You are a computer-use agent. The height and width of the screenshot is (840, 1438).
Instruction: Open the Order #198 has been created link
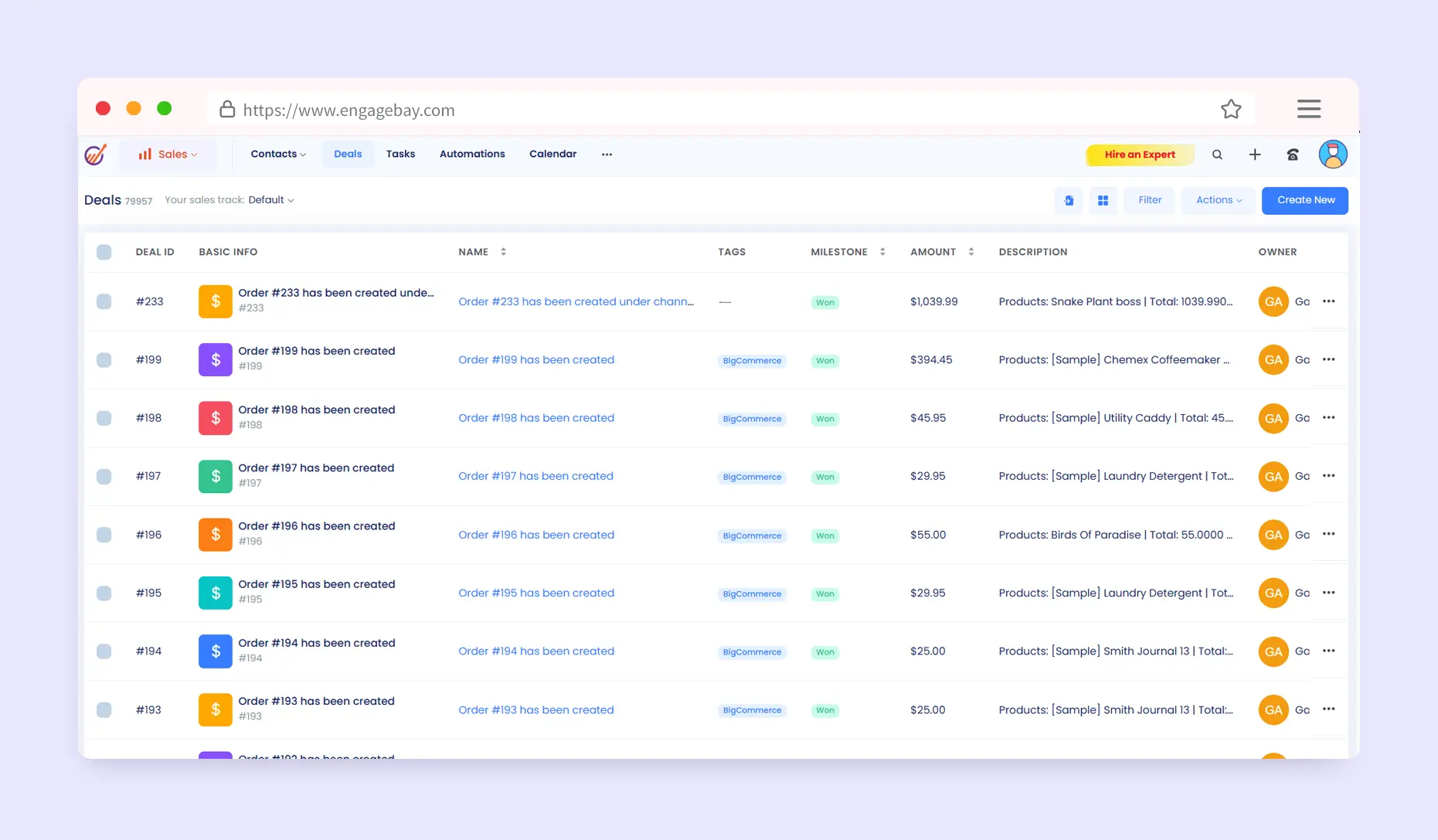[x=536, y=418]
